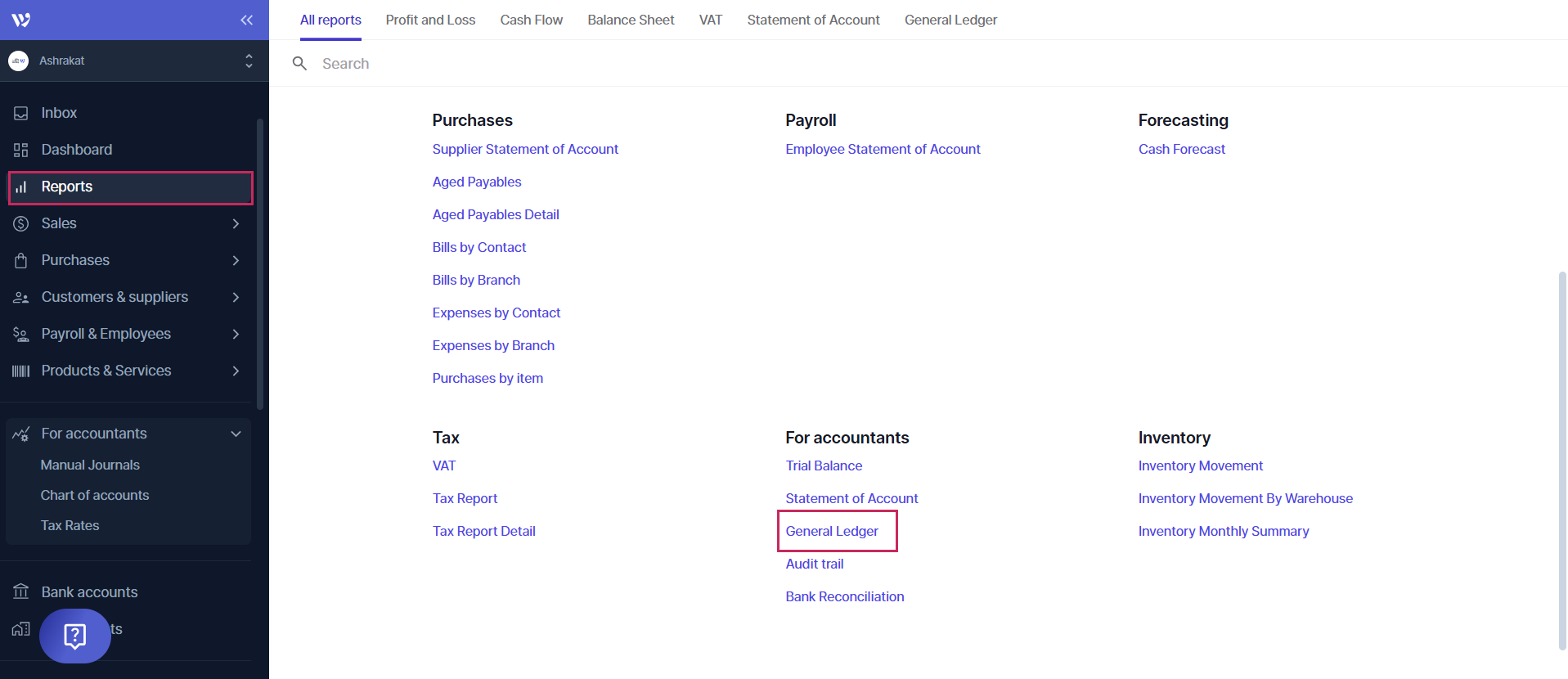Collapse the sidebar with double-chevron icon
The height and width of the screenshot is (679, 1568).
pyautogui.click(x=246, y=20)
